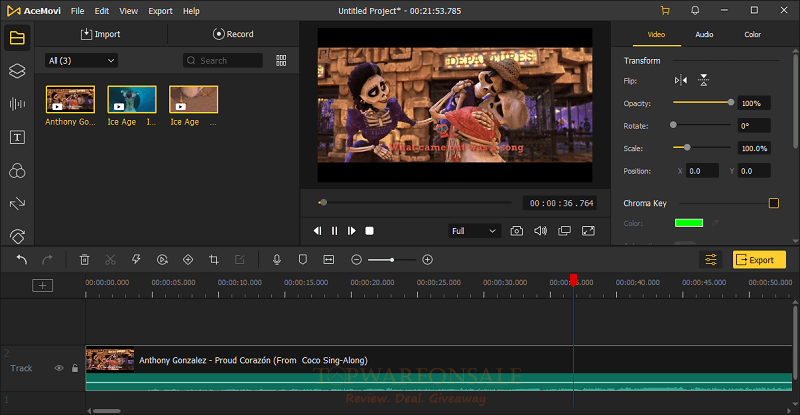Open the Export menu
This screenshot has height=415, width=800.
click(160, 11)
